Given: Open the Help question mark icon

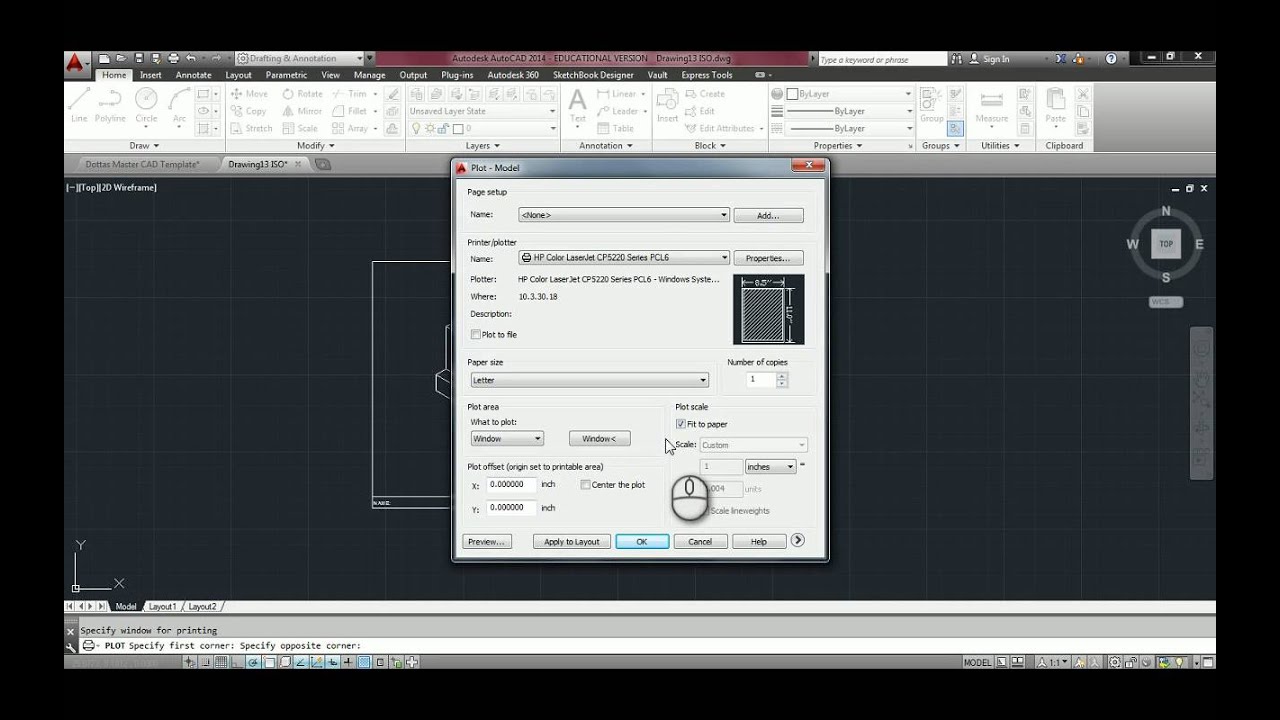Looking at the screenshot, I should (x=1110, y=59).
